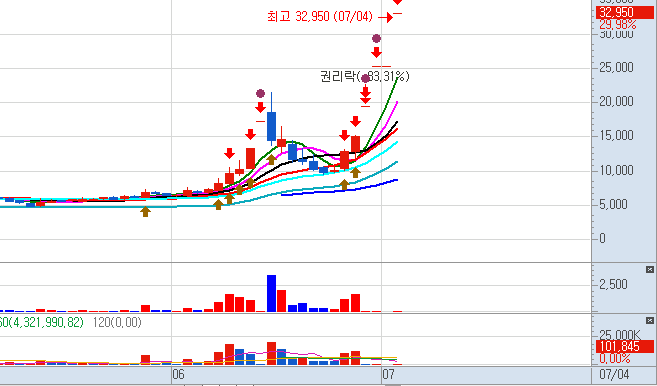The image size is (657, 386).
Task: Select the 최고 32,950 (07/04) high-price annotation
Action: point(320,16)
